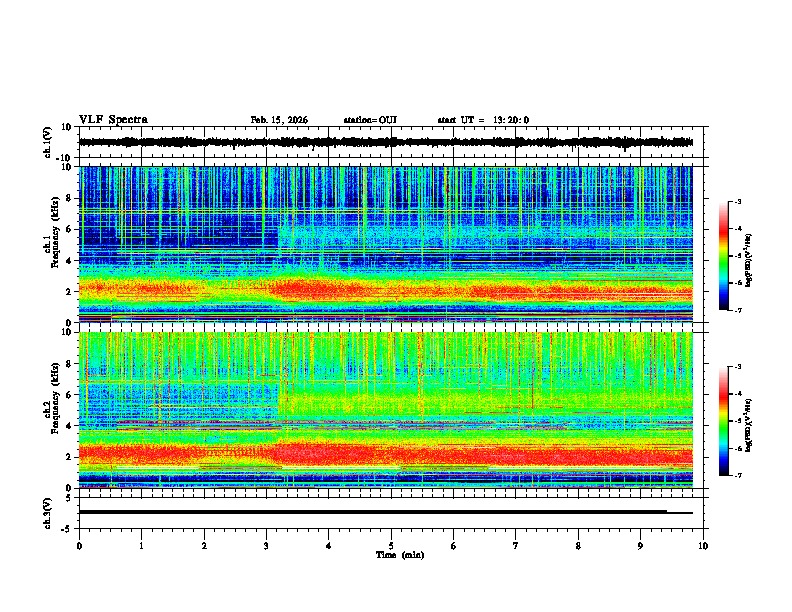Click time axis tick label 10
Viewport: 792px width, 612px height.
(703, 546)
